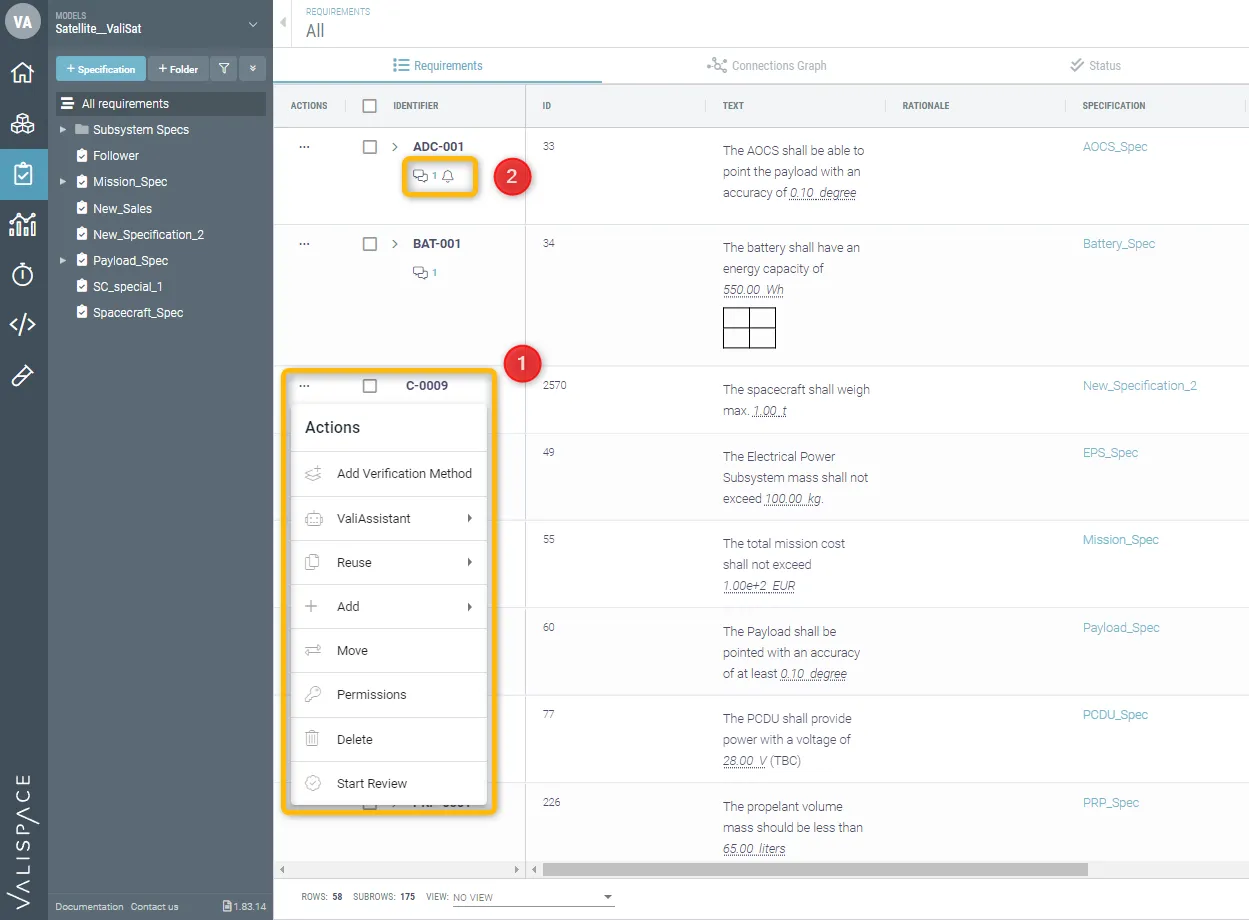Open the ValiAssistant submenu arrow

[x=469, y=518]
